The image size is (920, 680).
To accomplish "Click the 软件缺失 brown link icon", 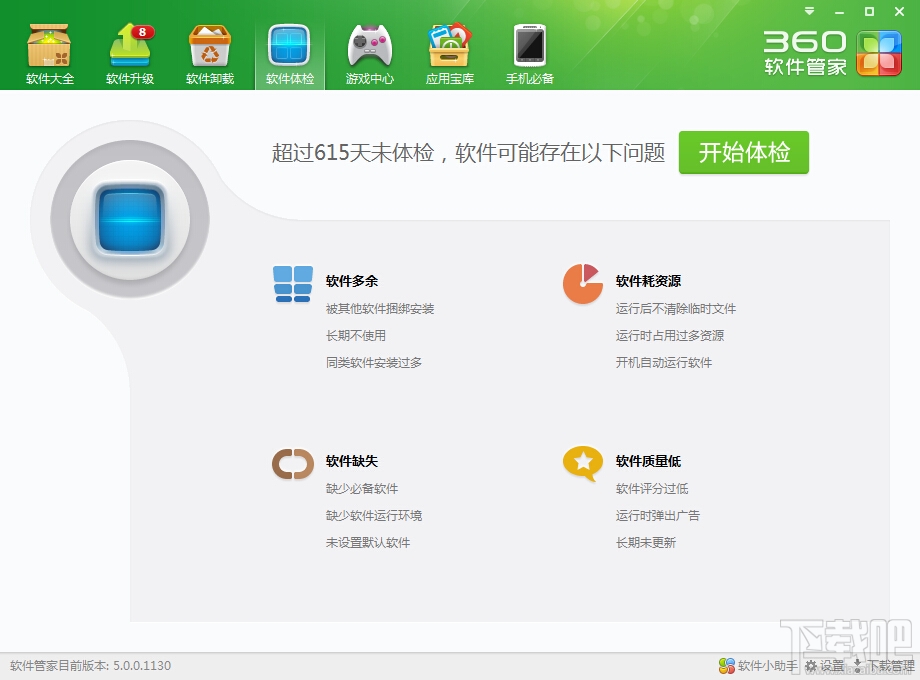I will [293, 464].
